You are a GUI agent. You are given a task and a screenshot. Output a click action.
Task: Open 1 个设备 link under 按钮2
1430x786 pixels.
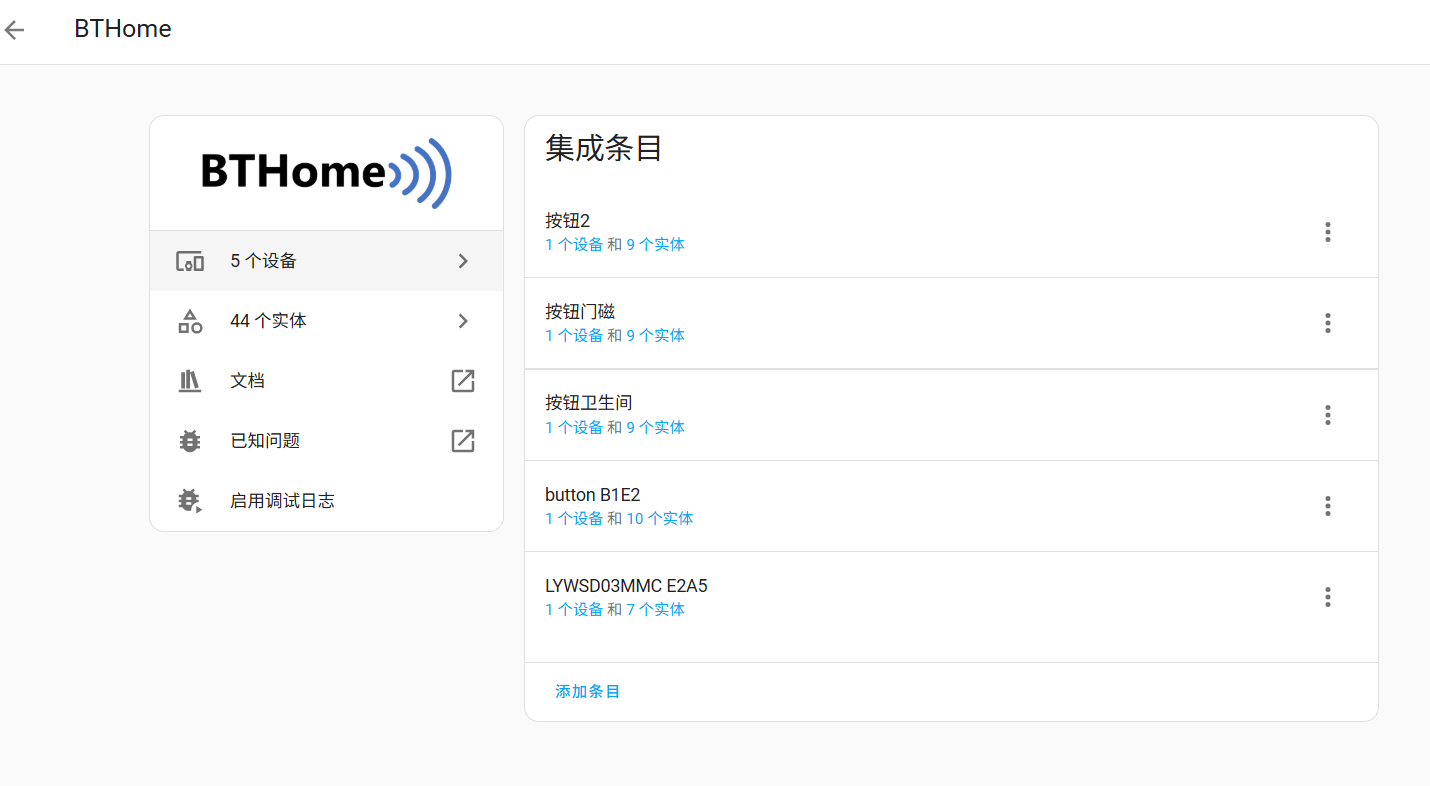574,244
